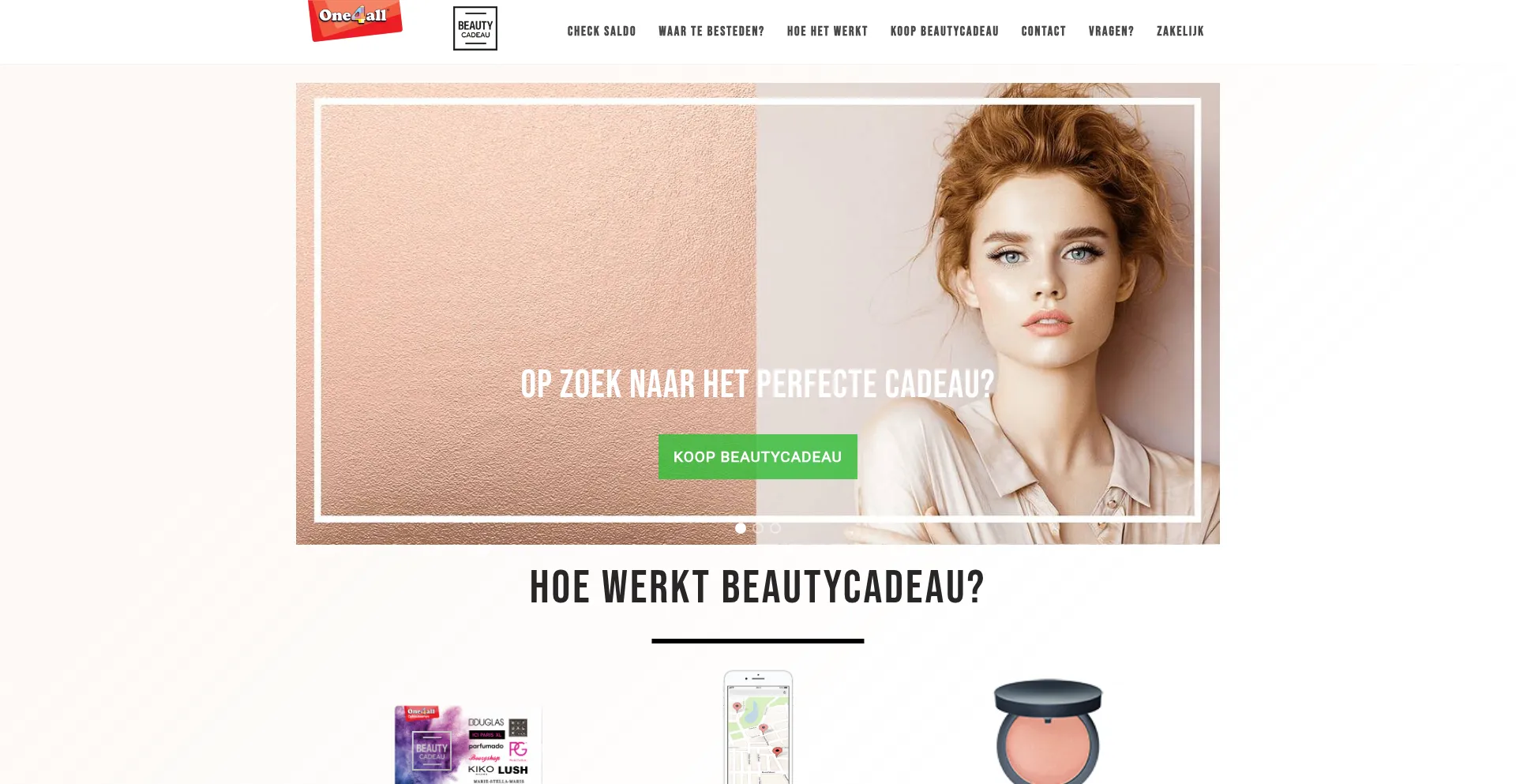The height and width of the screenshot is (784, 1516).
Task: Go to Waar te besteden? page
Action: [711, 32]
